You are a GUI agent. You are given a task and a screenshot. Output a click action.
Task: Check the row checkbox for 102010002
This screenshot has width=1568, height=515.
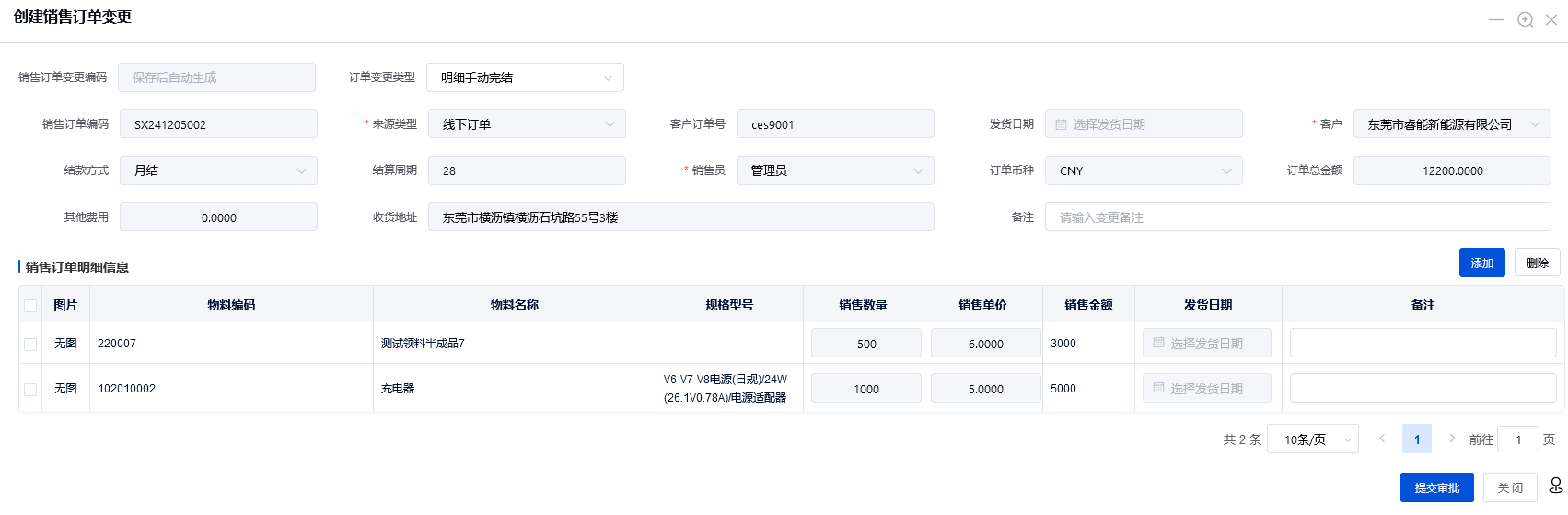click(x=30, y=389)
